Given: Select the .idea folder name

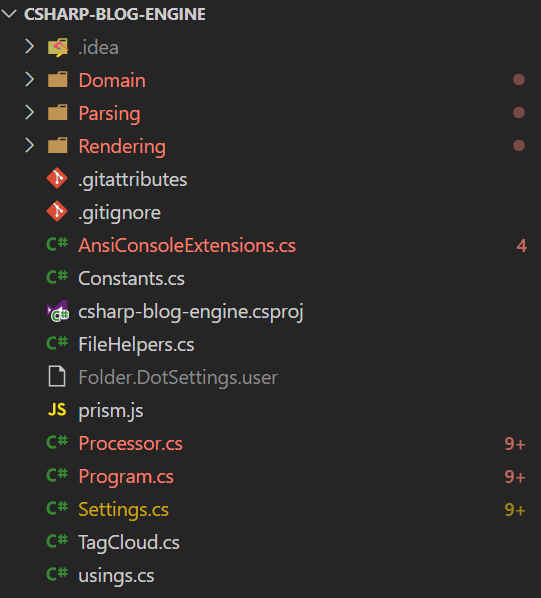Looking at the screenshot, I should [98, 48].
